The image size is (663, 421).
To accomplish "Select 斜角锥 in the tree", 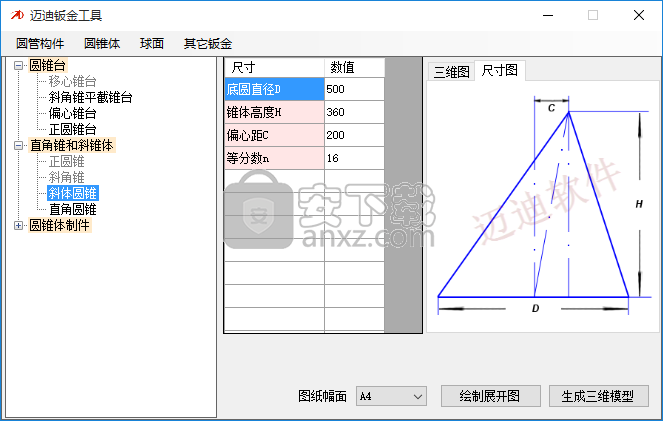I will tap(66, 178).
